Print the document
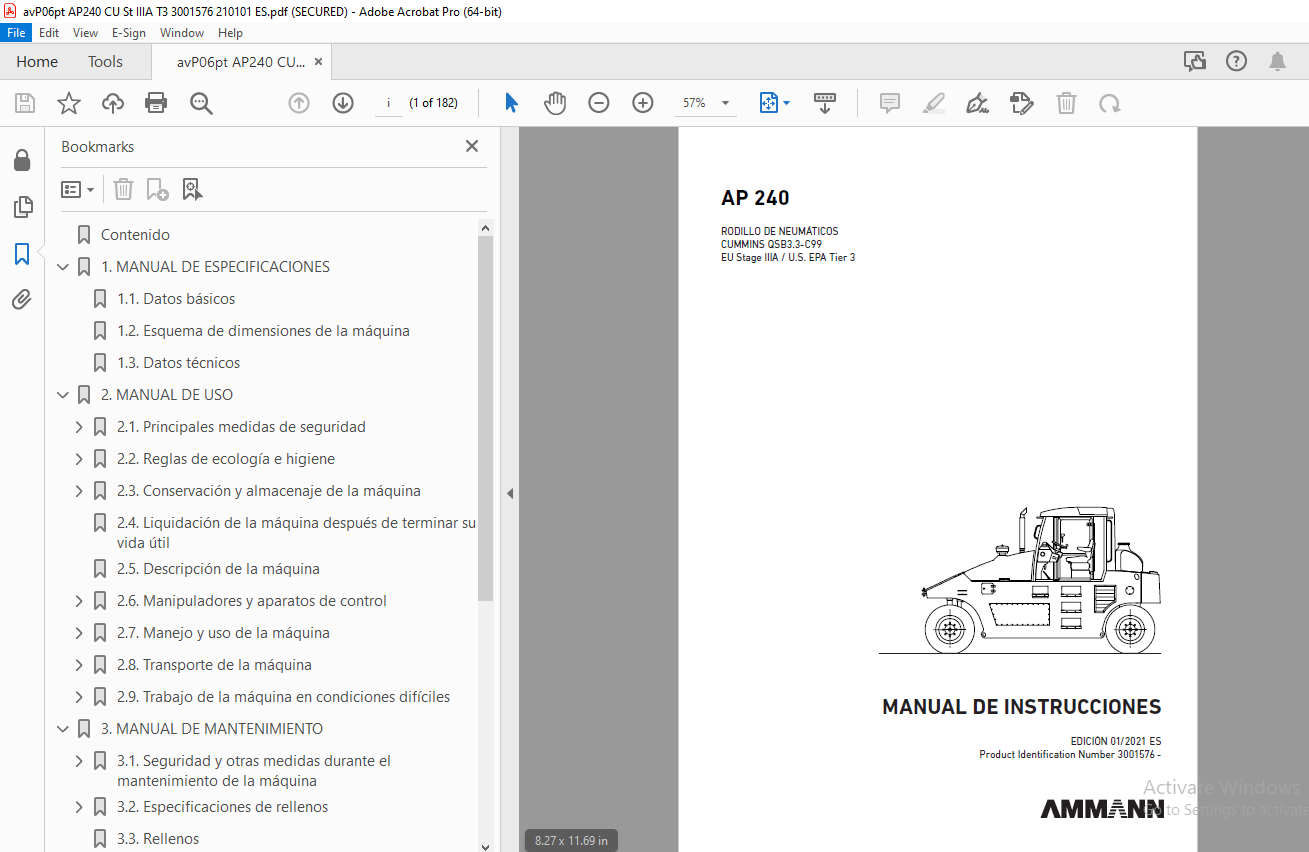The width and height of the screenshot is (1309, 852). click(156, 103)
